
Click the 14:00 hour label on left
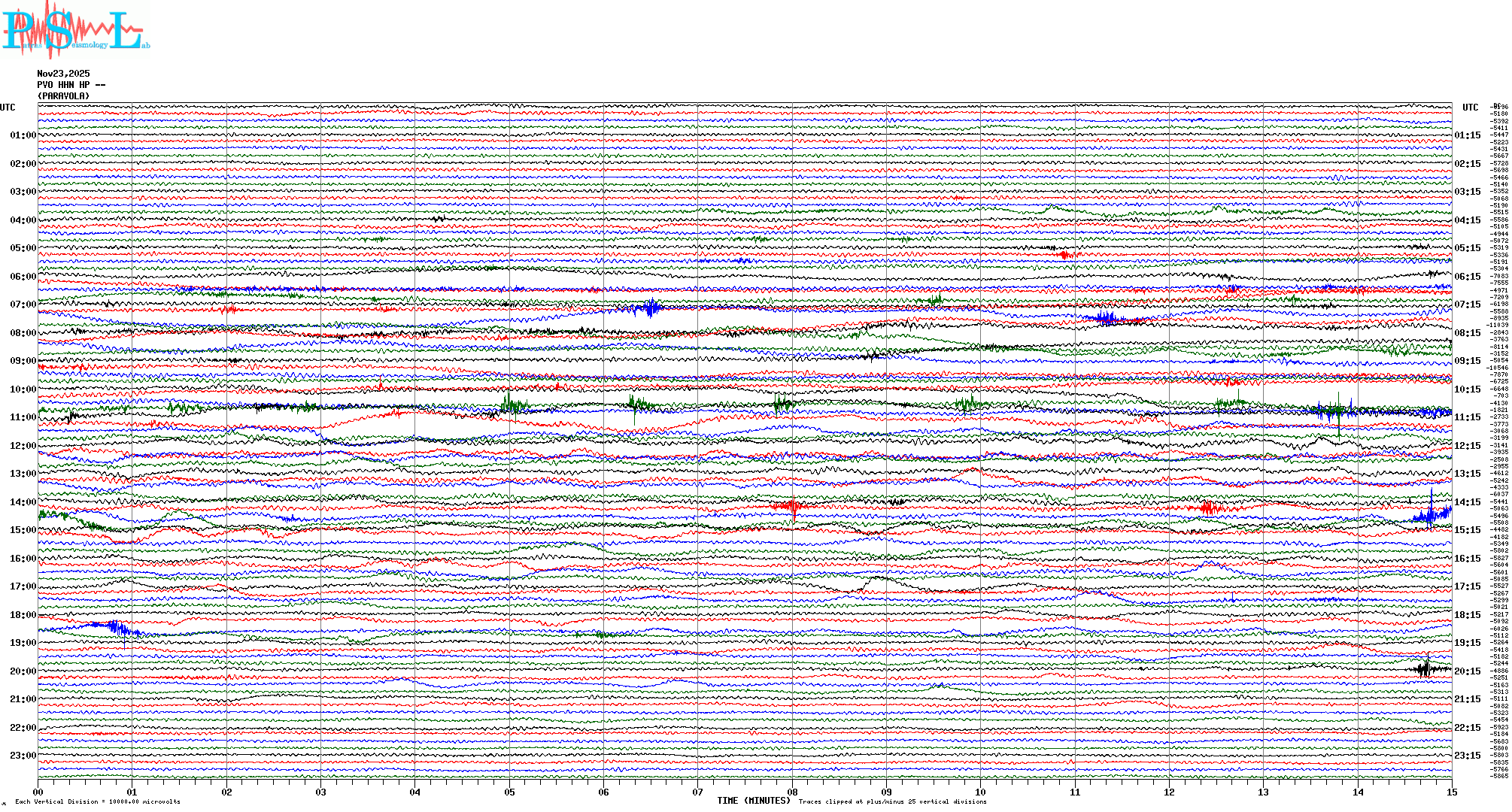(23, 502)
